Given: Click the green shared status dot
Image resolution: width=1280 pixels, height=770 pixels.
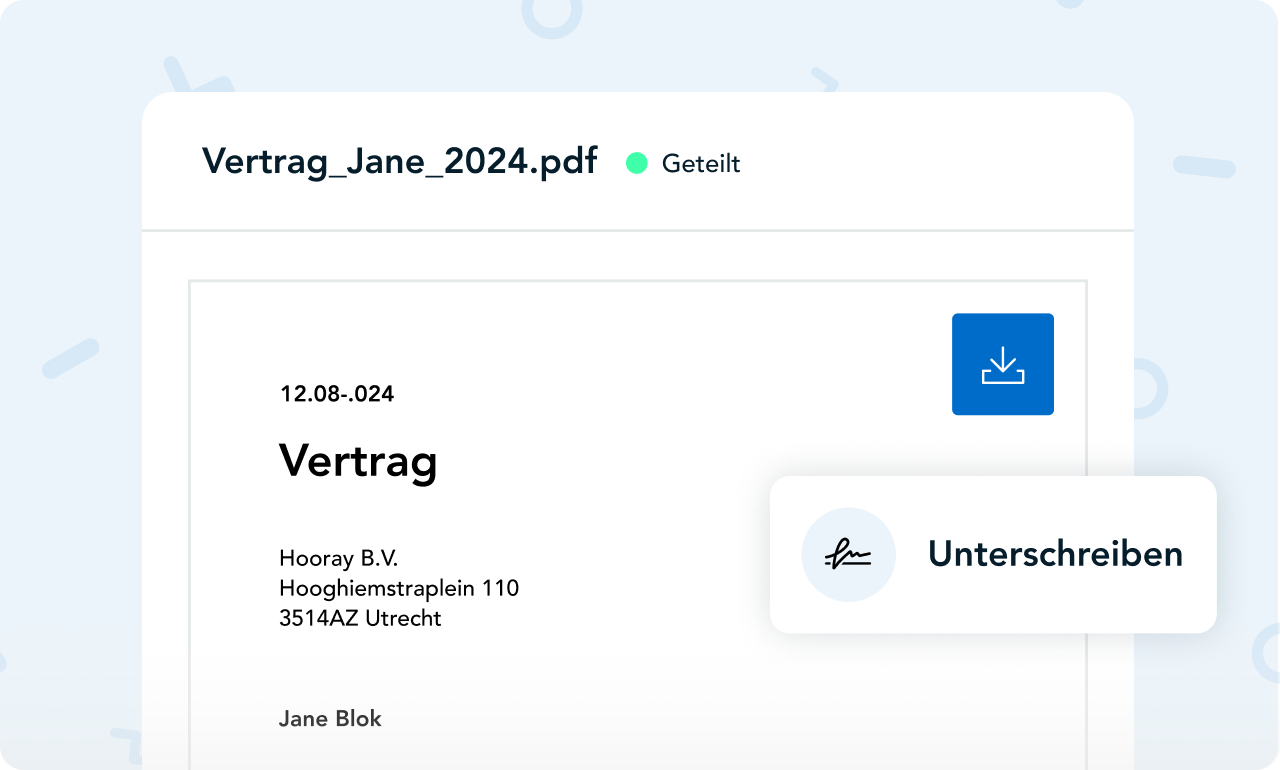Looking at the screenshot, I should pos(637,163).
